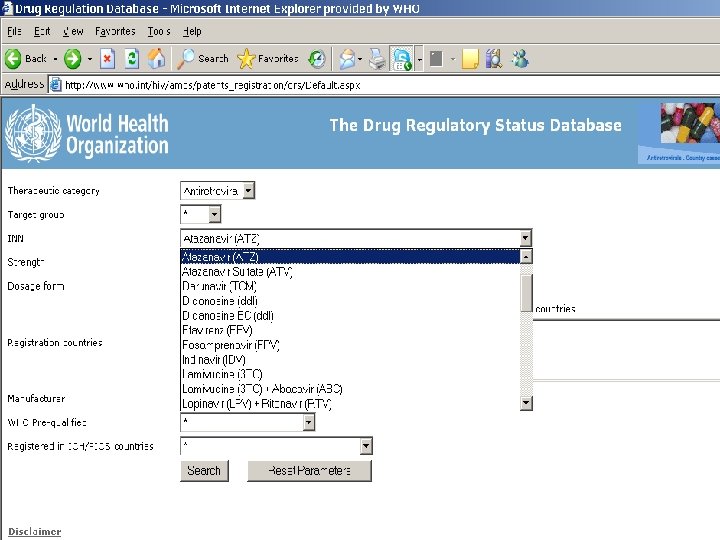Open the Favorites menu
The width and height of the screenshot is (720, 540).
pyautogui.click(x=115, y=31)
